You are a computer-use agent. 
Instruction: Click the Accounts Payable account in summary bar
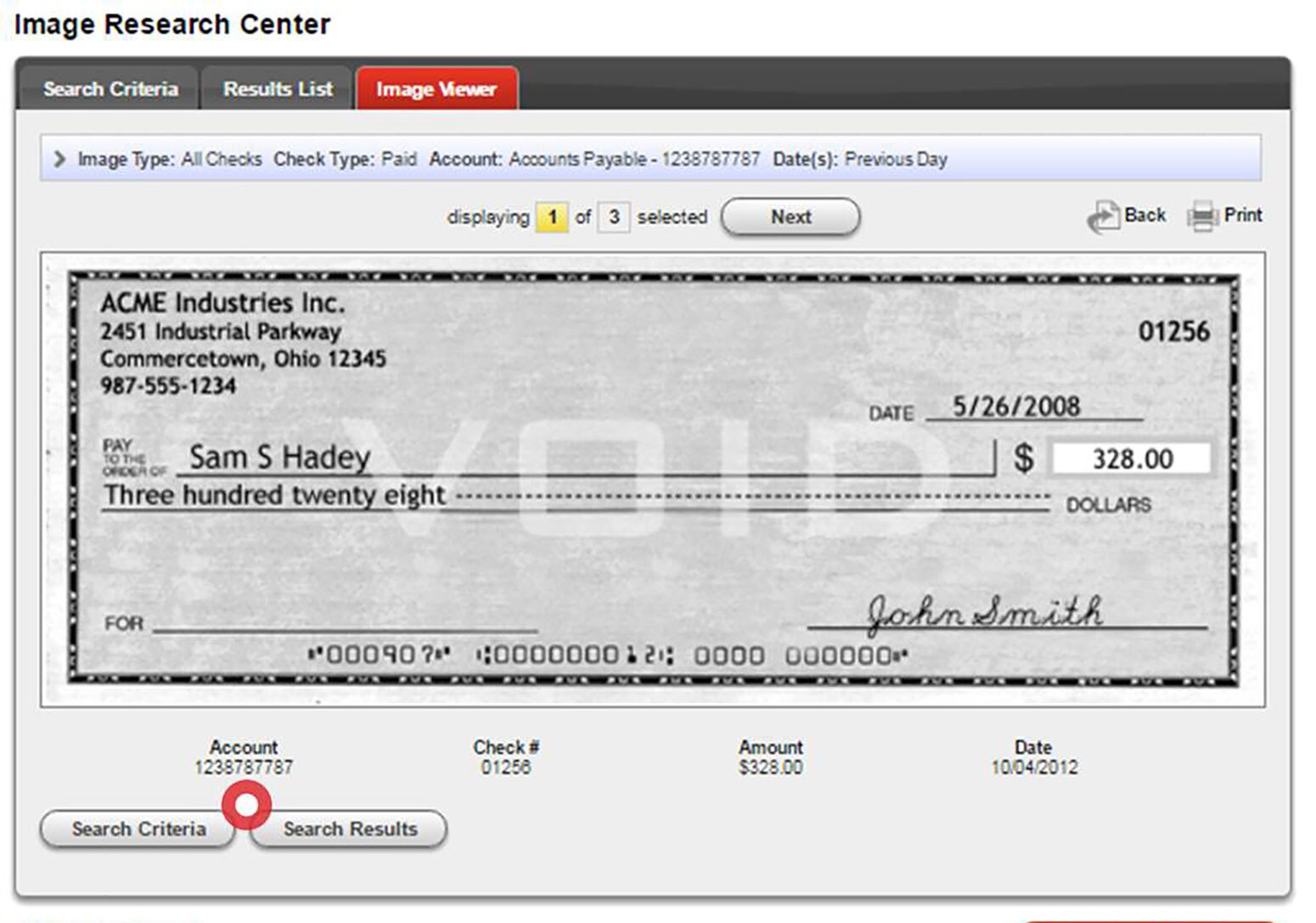634,159
